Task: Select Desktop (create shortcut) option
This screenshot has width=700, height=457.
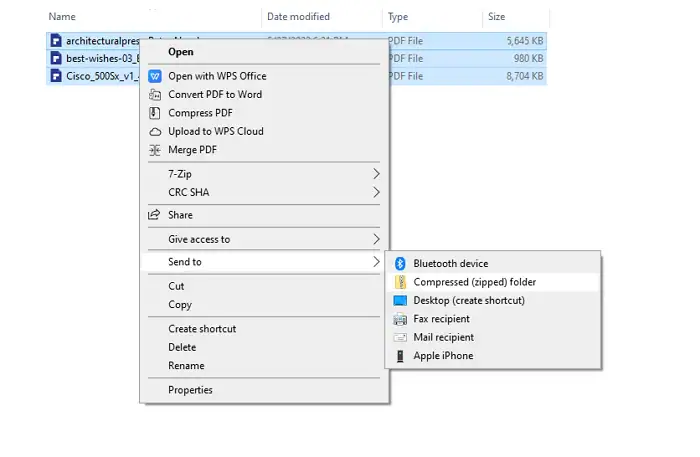Action: (x=469, y=300)
